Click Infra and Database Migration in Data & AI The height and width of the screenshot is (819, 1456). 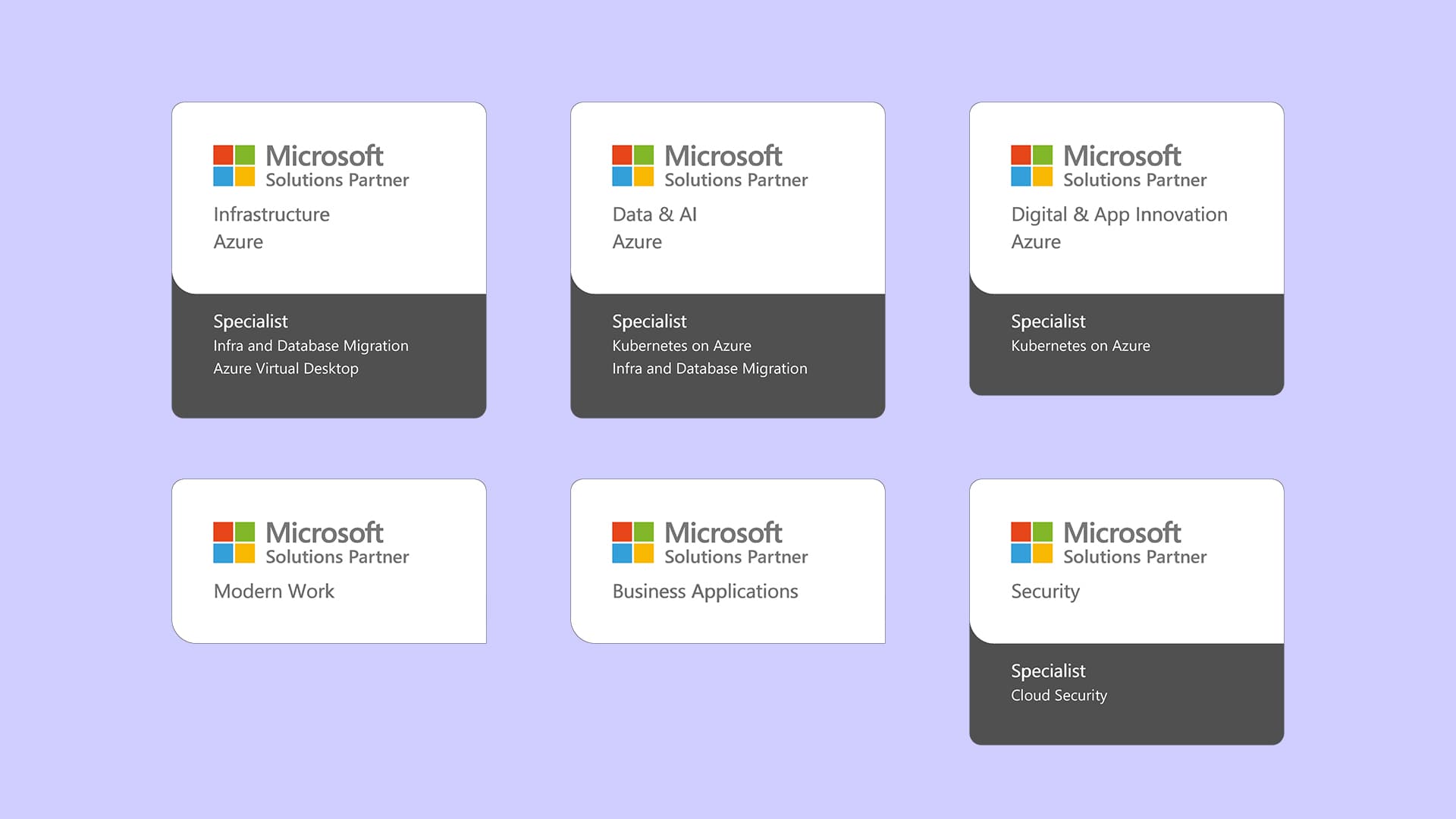709,369
